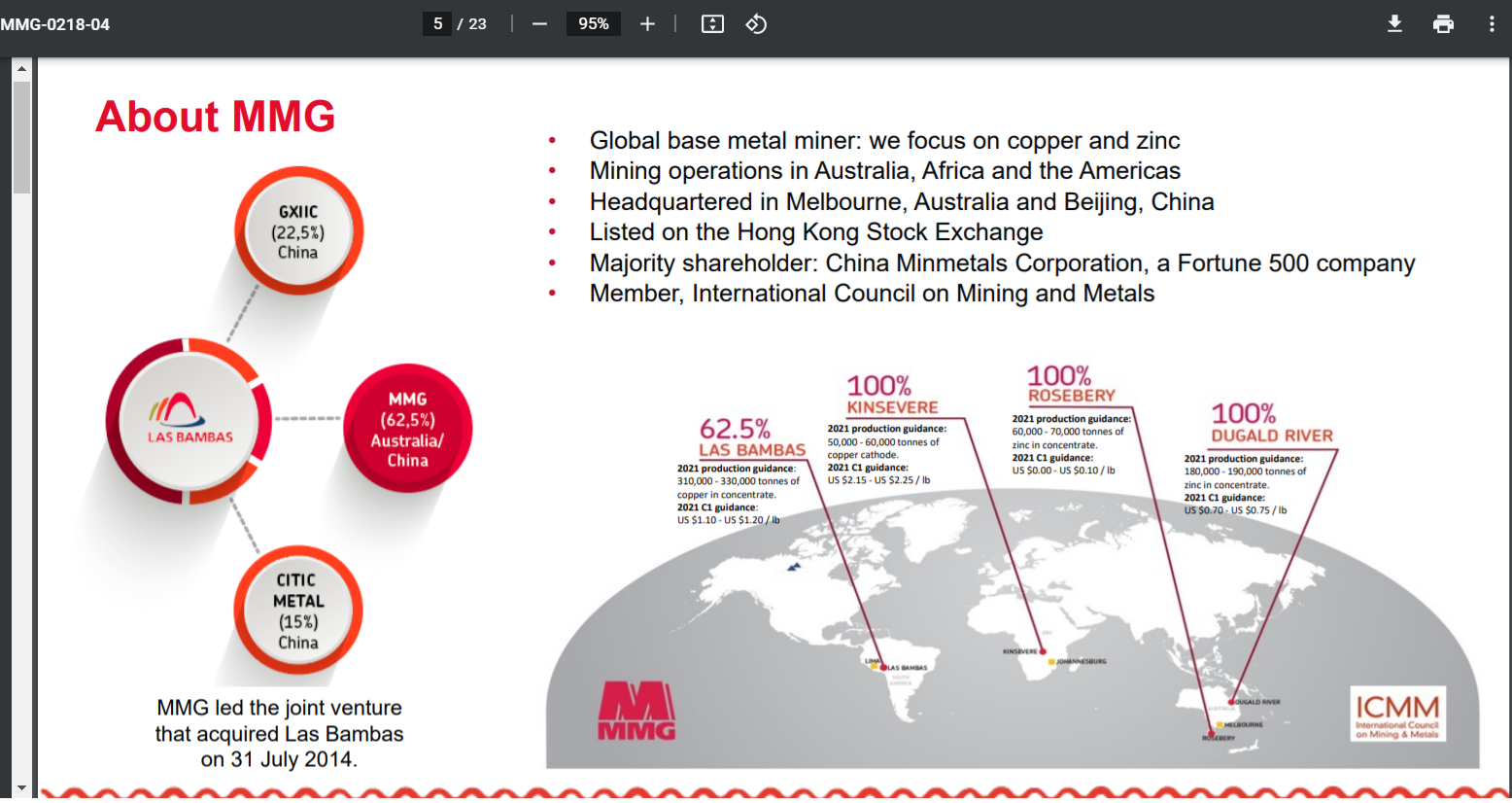Viewport: 1512px width, 803px height.
Task: Print the PDF document
Action: (x=1444, y=24)
